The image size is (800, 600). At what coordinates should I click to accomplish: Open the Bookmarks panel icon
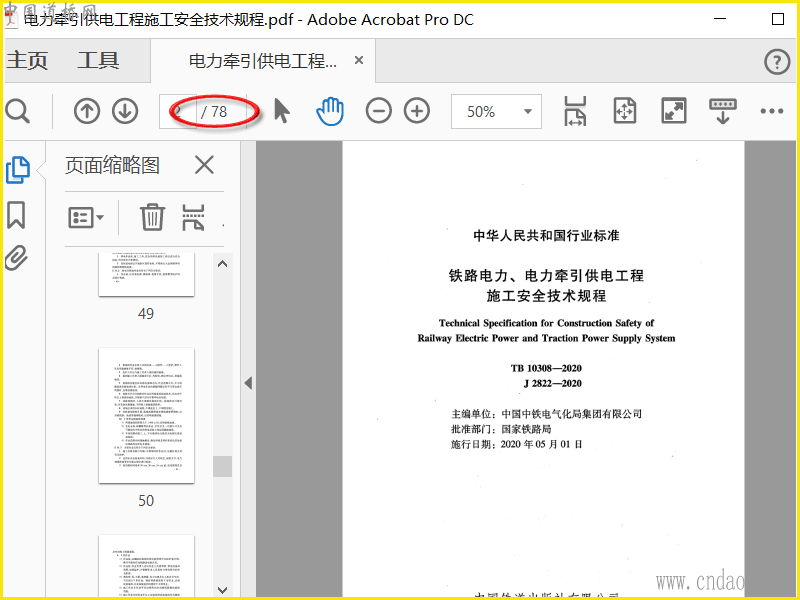(x=16, y=215)
